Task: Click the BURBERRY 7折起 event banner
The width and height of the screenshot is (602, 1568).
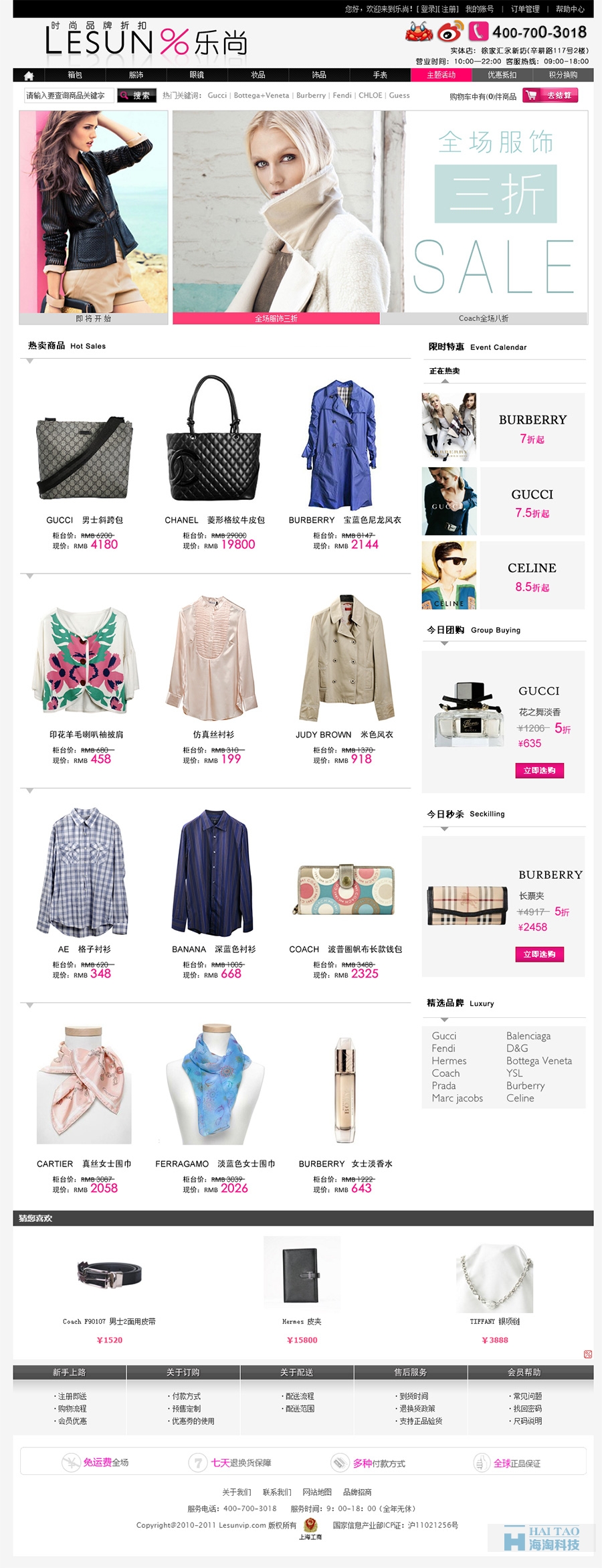Action: point(503,427)
